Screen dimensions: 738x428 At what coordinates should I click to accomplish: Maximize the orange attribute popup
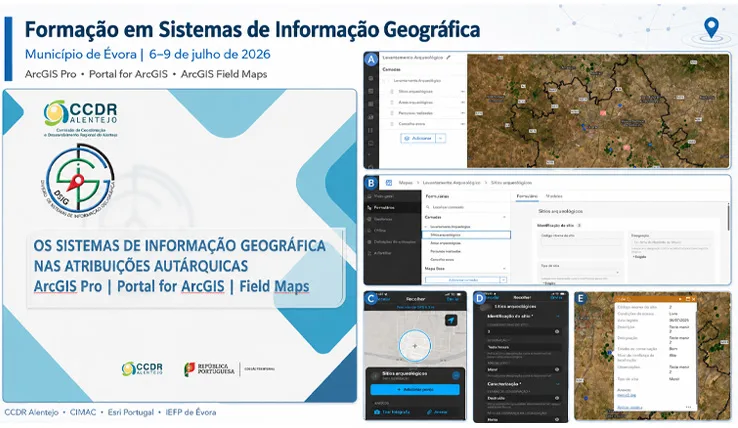tap(687, 299)
